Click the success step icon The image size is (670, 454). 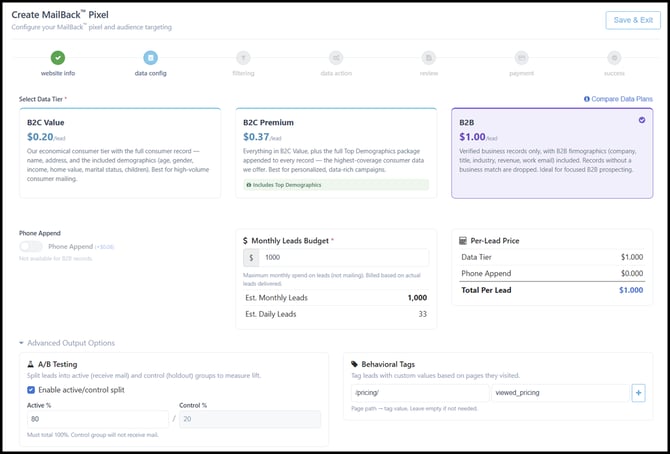614,58
